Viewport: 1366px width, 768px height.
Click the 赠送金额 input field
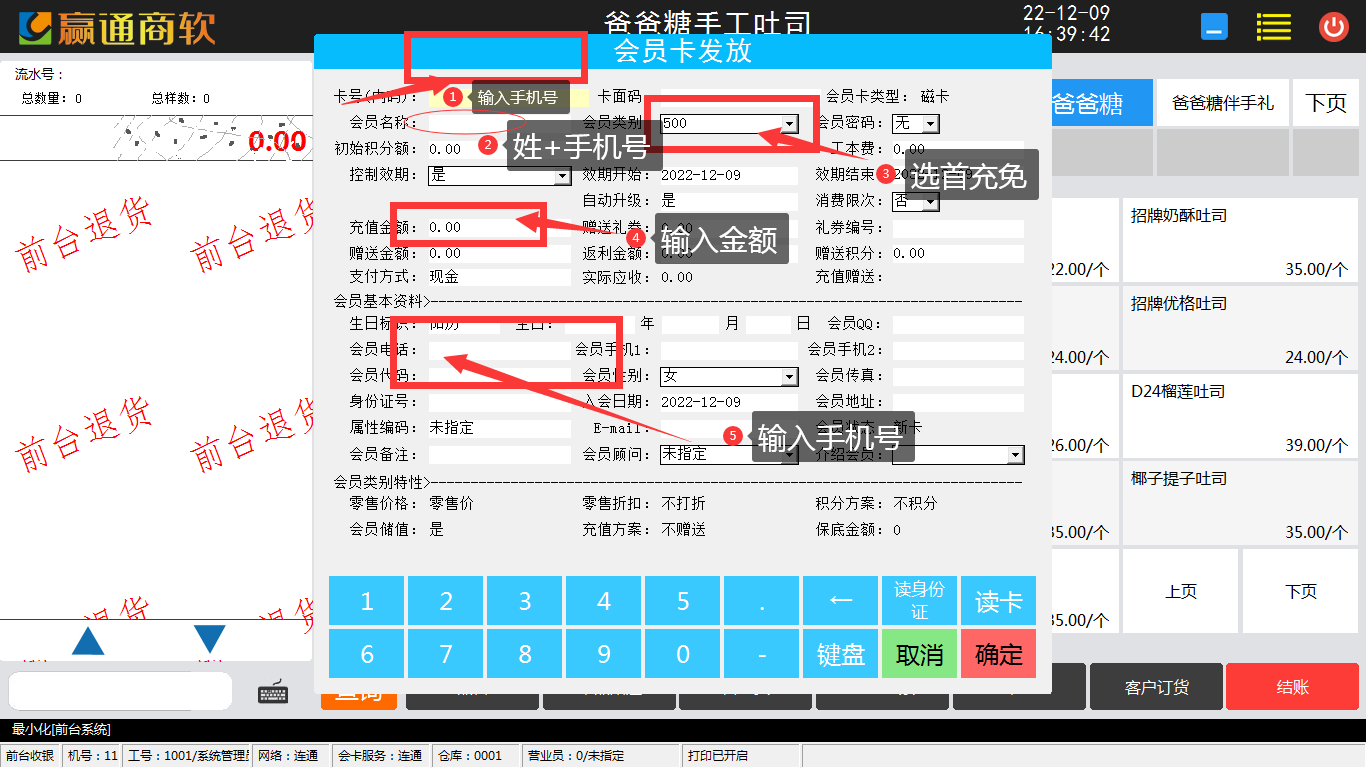click(499, 254)
